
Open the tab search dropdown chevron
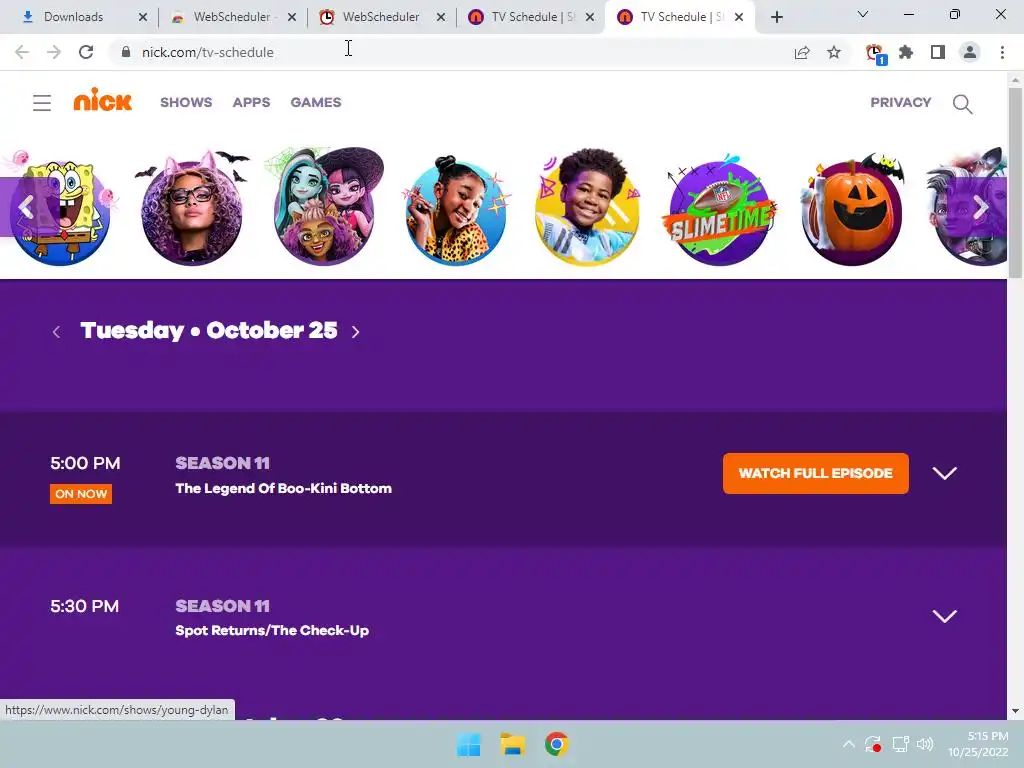pos(863,14)
